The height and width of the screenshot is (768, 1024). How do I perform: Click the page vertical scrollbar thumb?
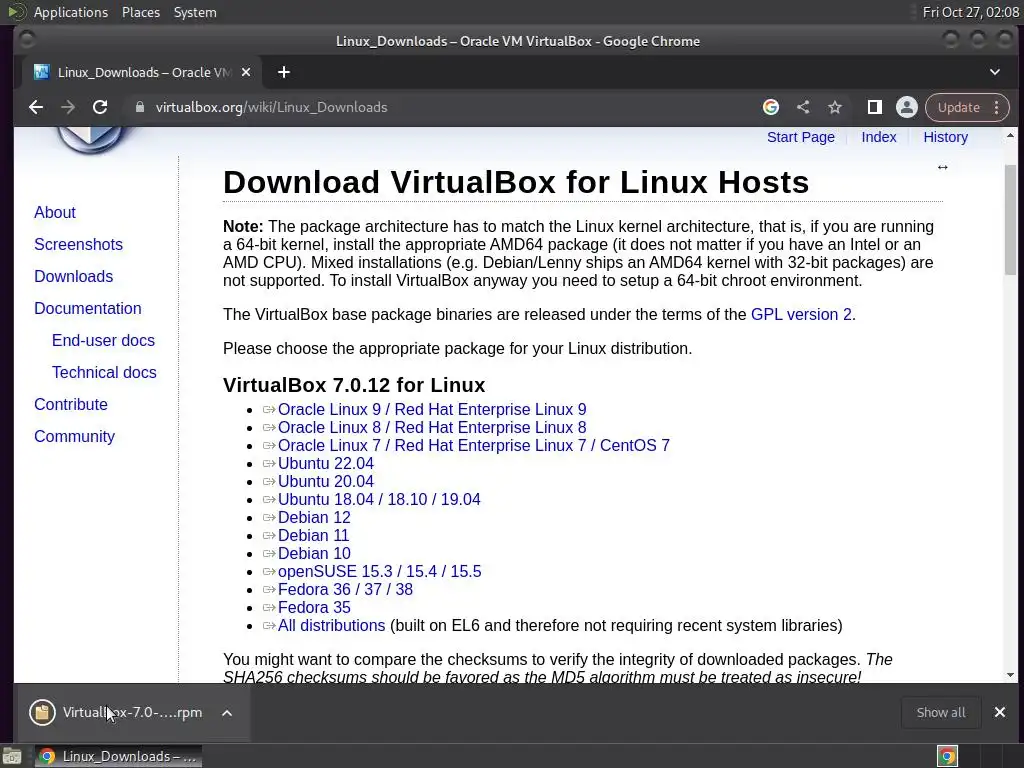(x=1010, y=219)
